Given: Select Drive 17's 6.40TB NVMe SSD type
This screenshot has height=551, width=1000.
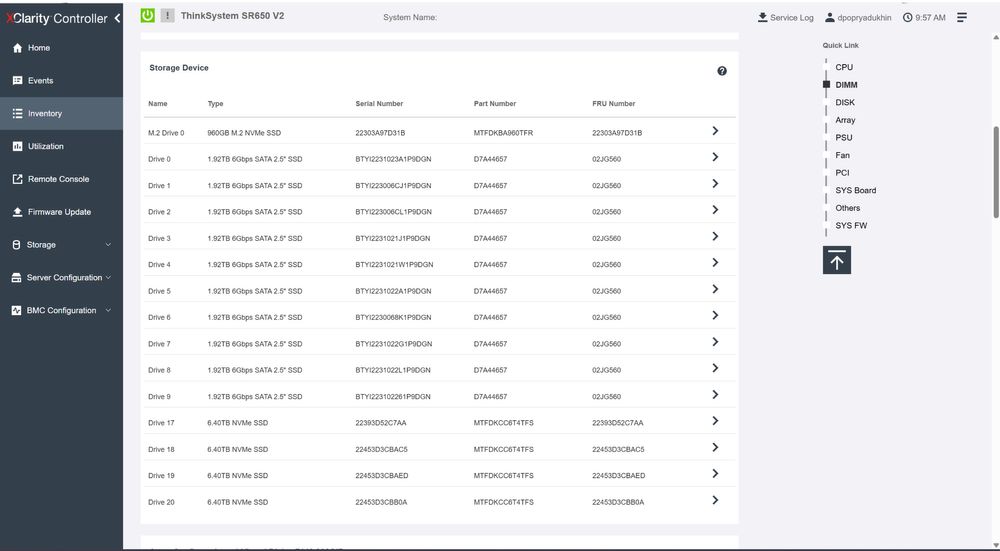Looking at the screenshot, I should [x=237, y=423].
